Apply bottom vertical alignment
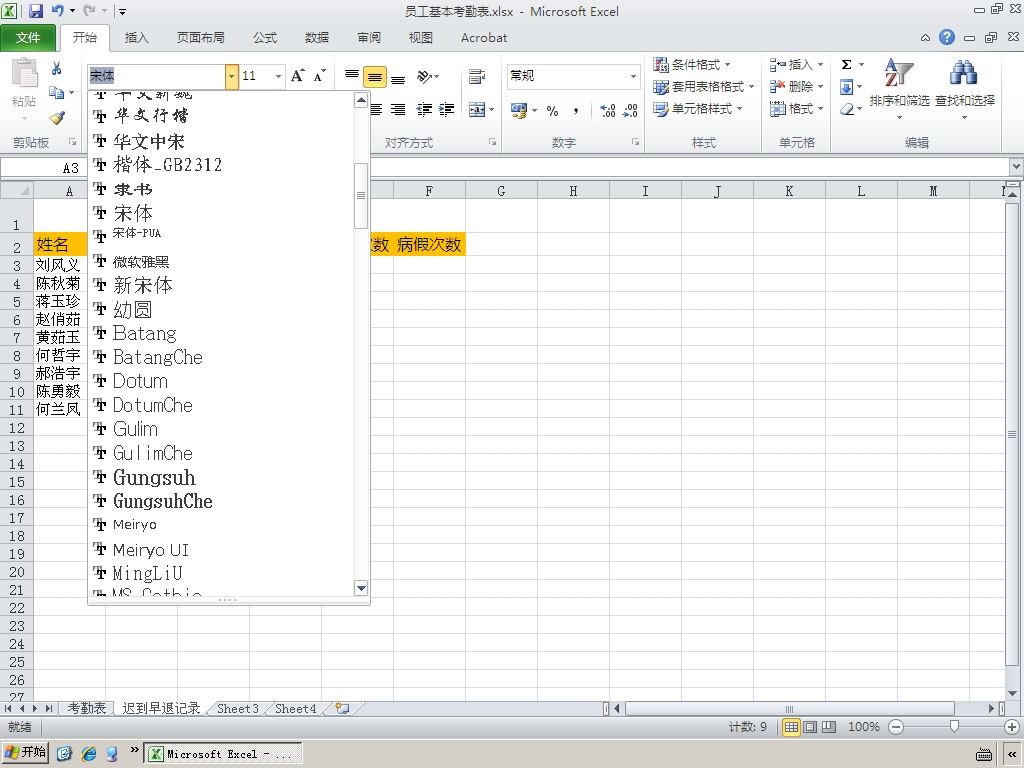1024x768 pixels. 398,78
